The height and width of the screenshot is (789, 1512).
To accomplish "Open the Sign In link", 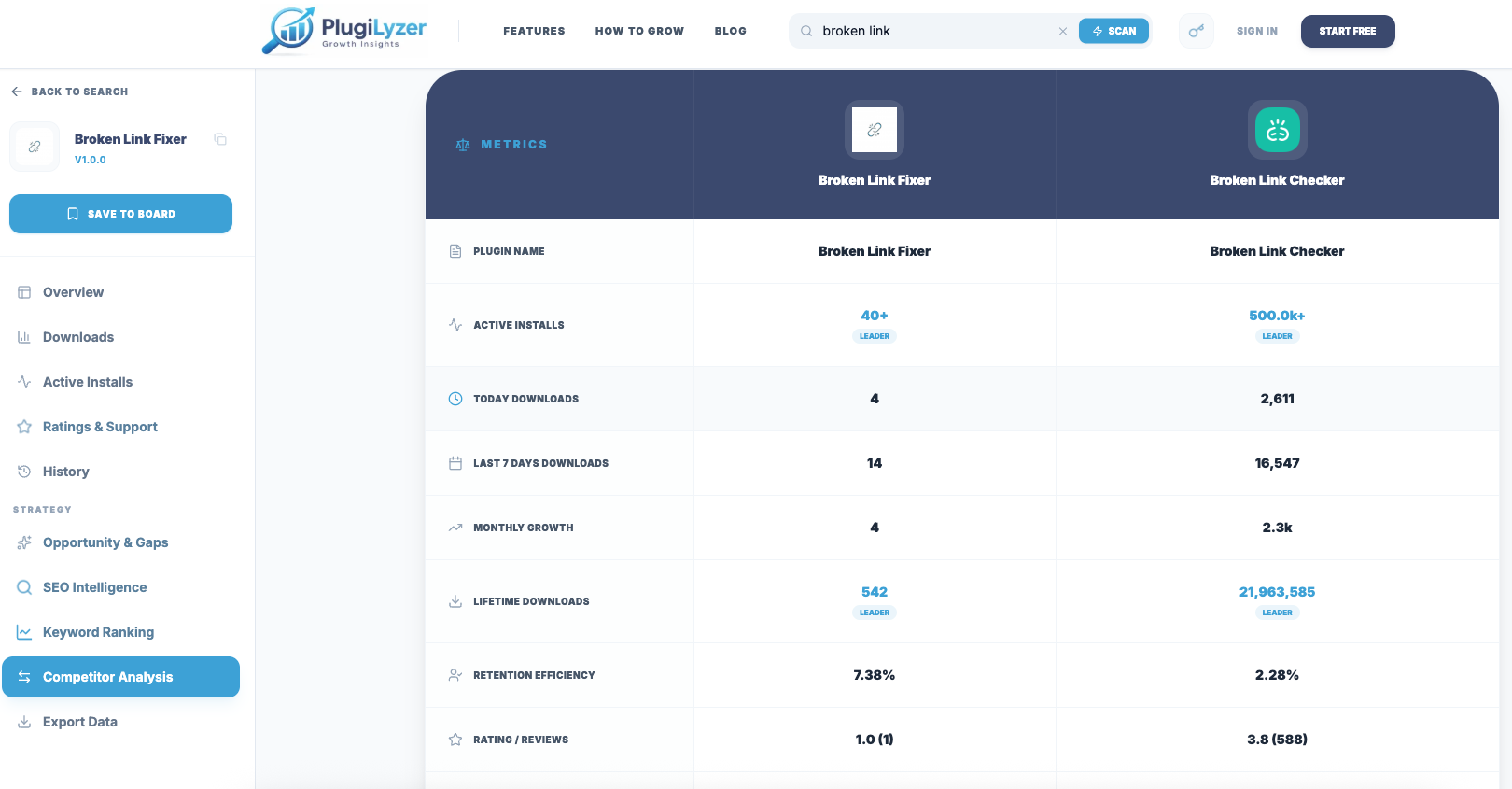I will [x=1257, y=31].
